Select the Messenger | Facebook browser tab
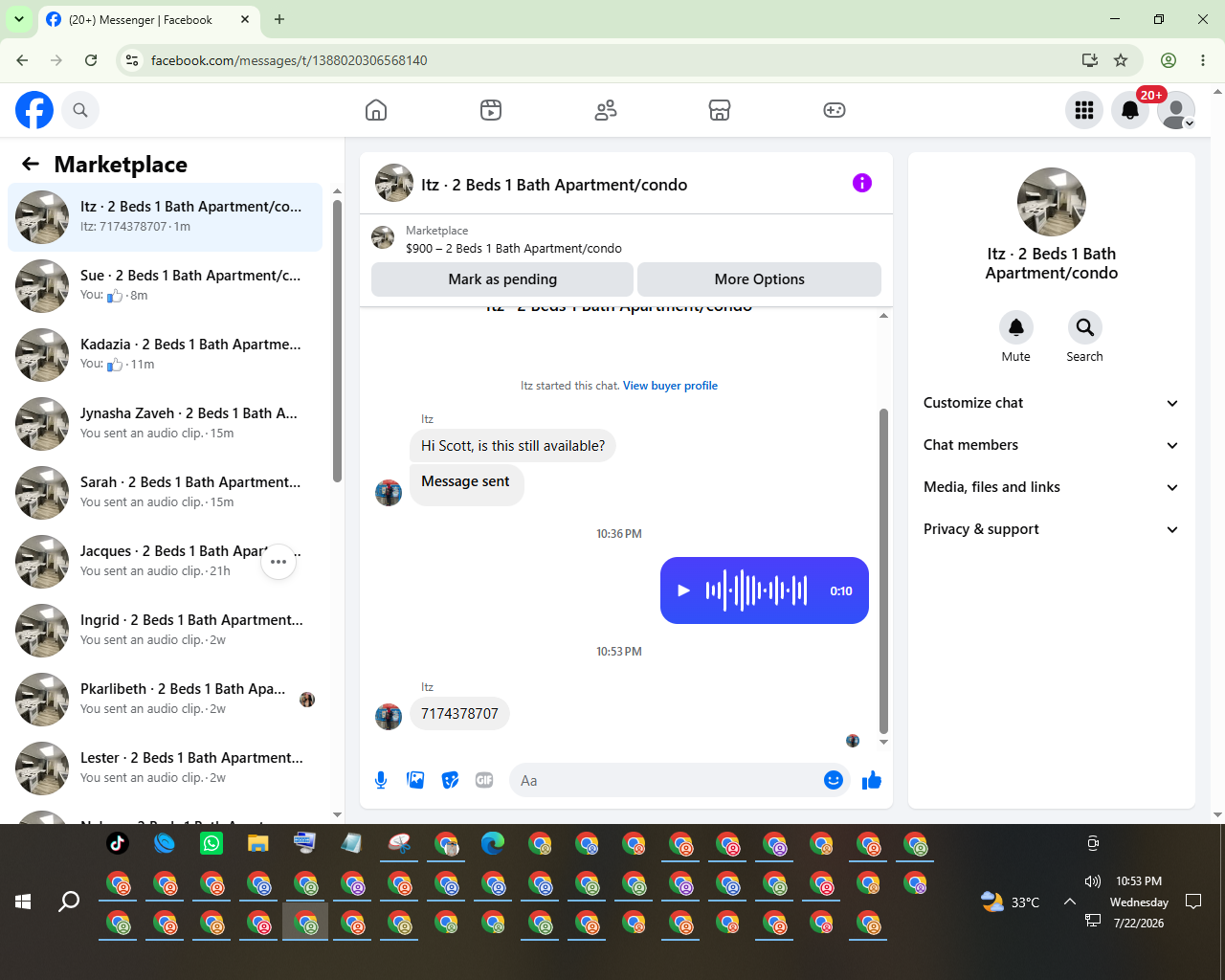The width and height of the screenshot is (1225, 980). pos(148,19)
